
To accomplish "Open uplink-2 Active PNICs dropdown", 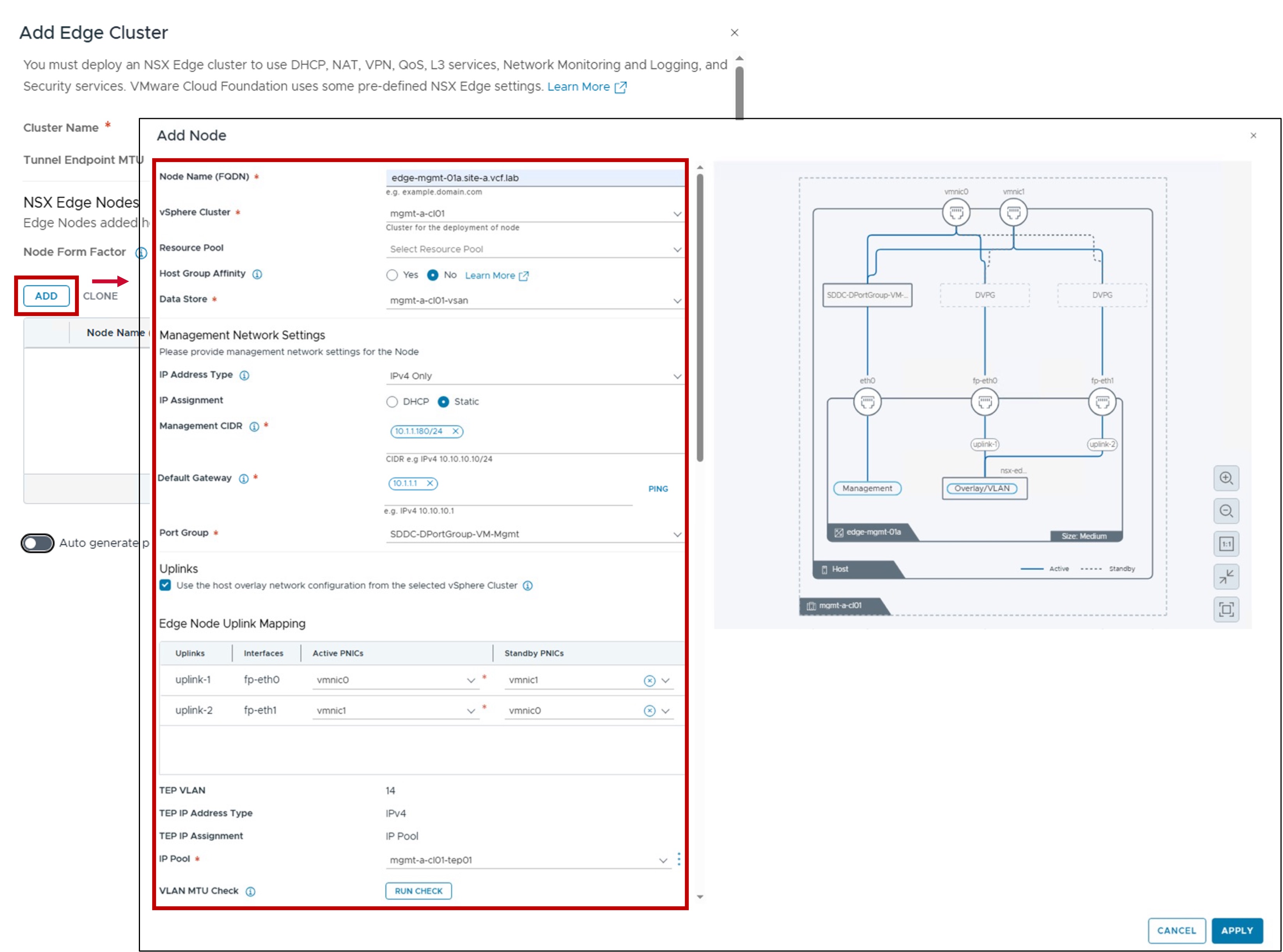I will pos(395,711).
